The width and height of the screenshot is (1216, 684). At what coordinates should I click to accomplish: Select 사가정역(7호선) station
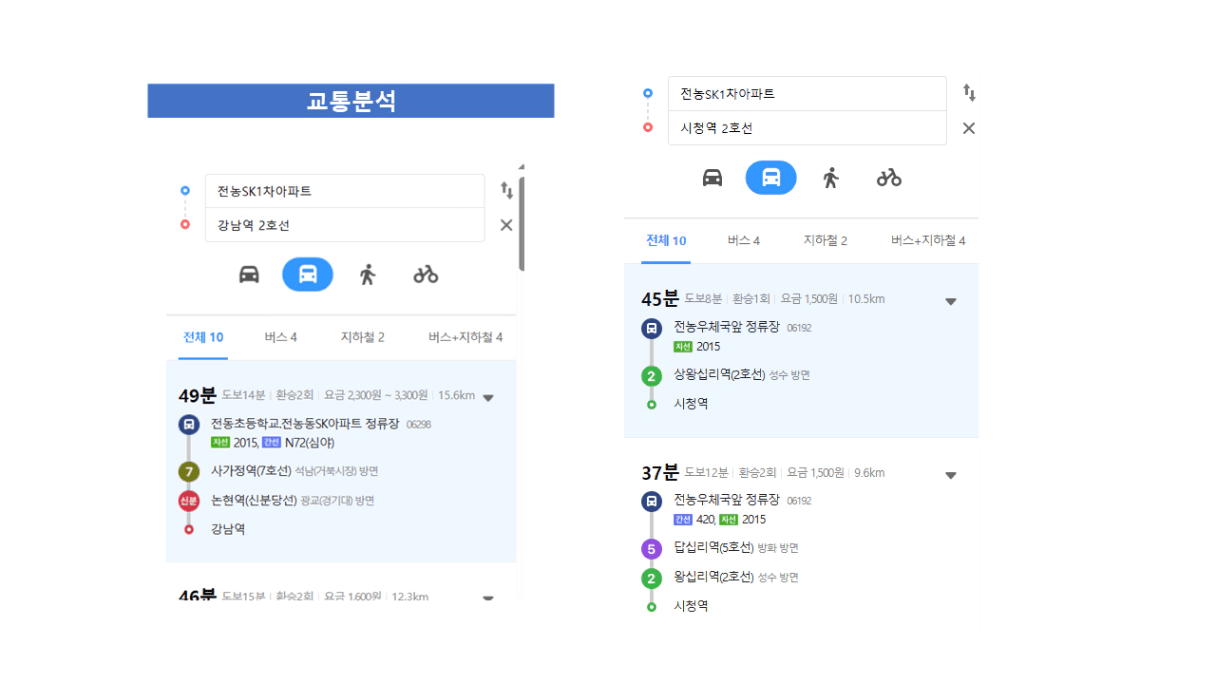tap(251, 471)
